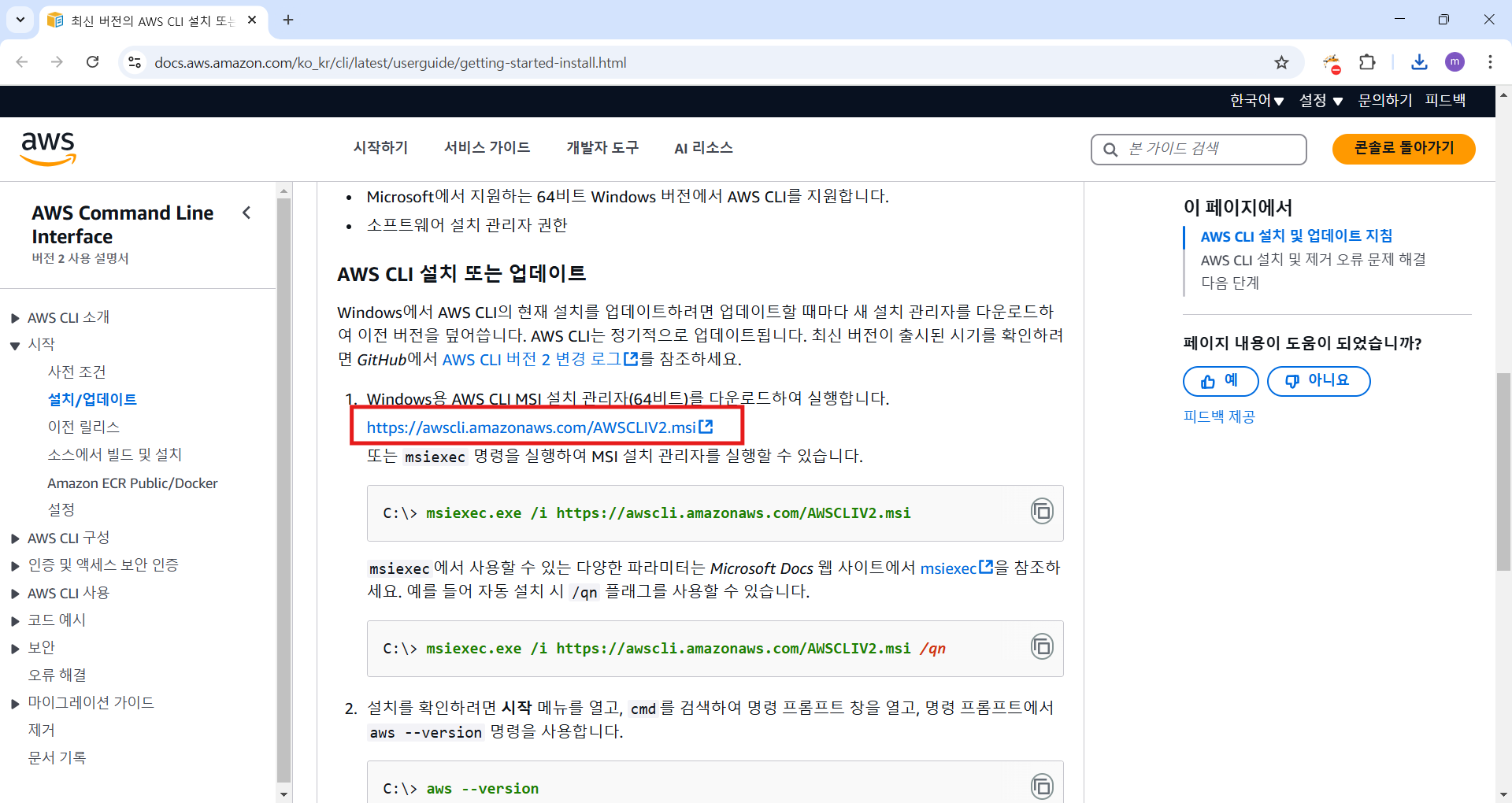Click 문의하기 in the top bar
This screenshot has height=803, width=1512.
[1385, 101]
